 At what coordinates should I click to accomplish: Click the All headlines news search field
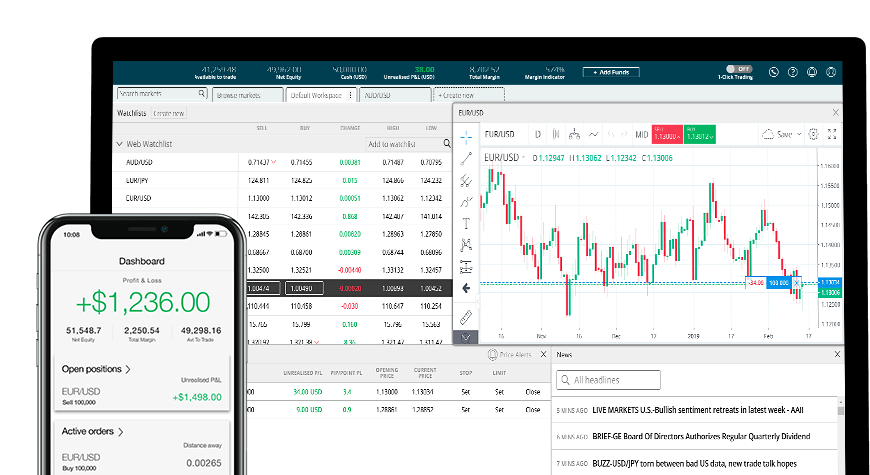tap(610, 380)
